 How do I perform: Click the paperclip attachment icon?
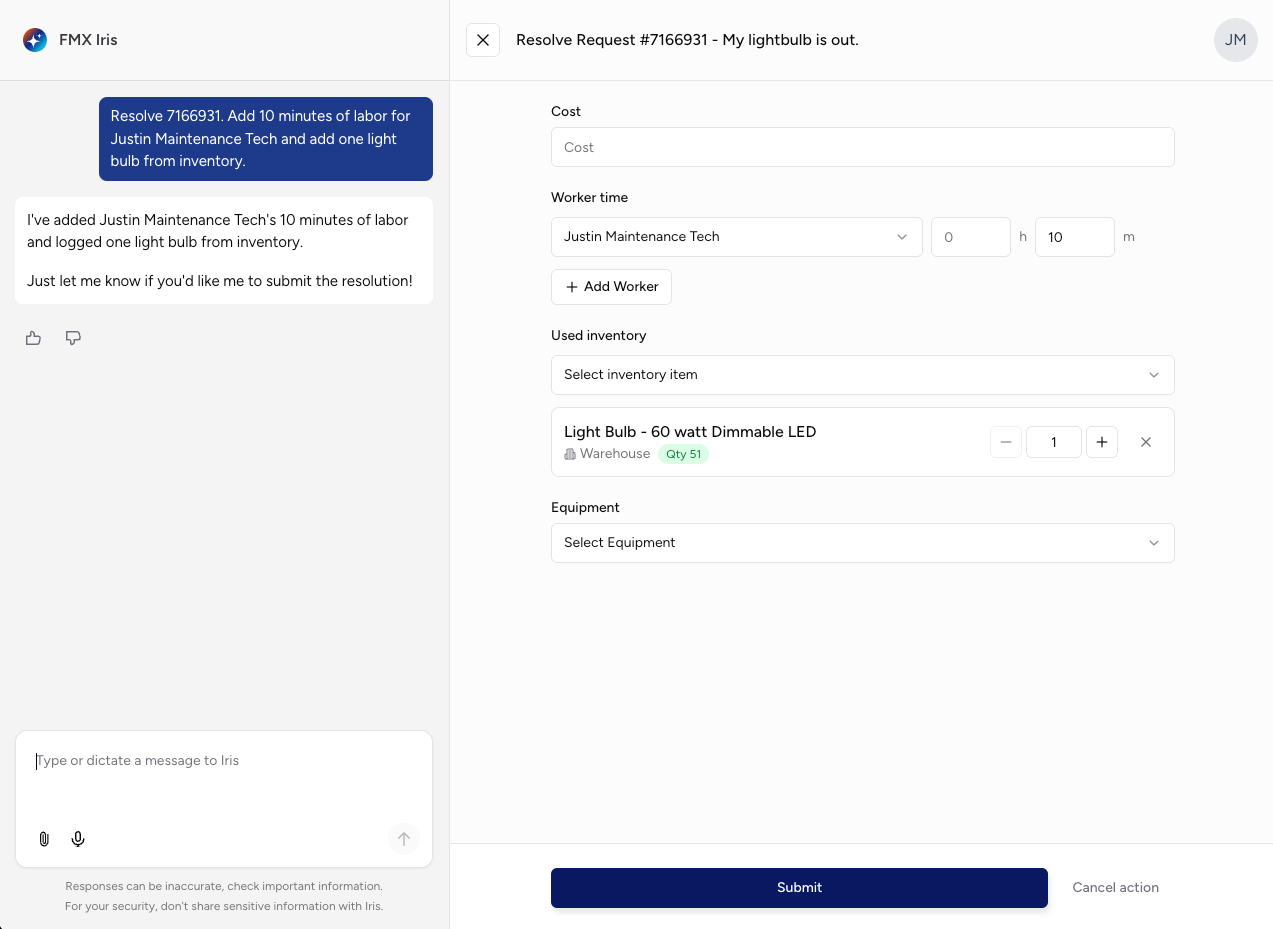[x=44, y=839]
